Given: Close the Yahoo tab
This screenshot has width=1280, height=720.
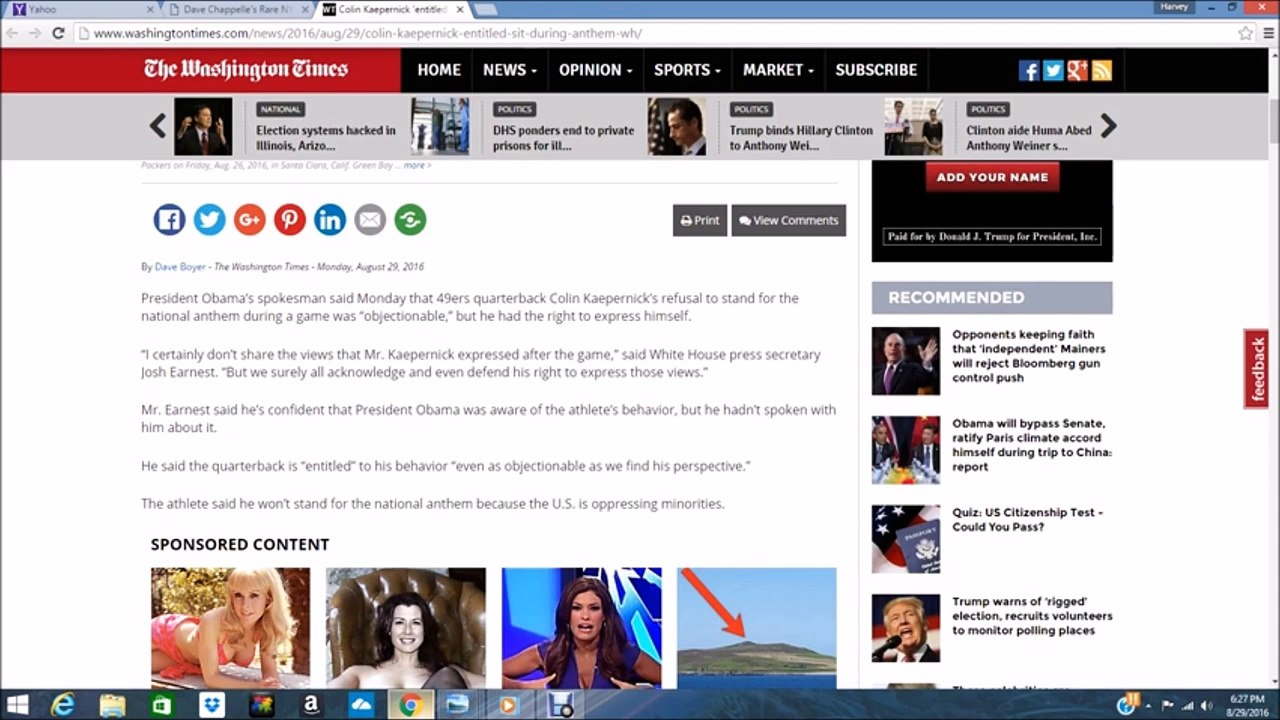Looking at the screenshot, I should (150, 10).
